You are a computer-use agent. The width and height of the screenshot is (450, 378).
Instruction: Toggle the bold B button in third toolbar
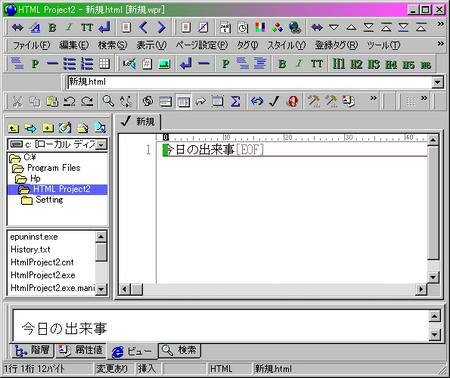pos(282,63)
